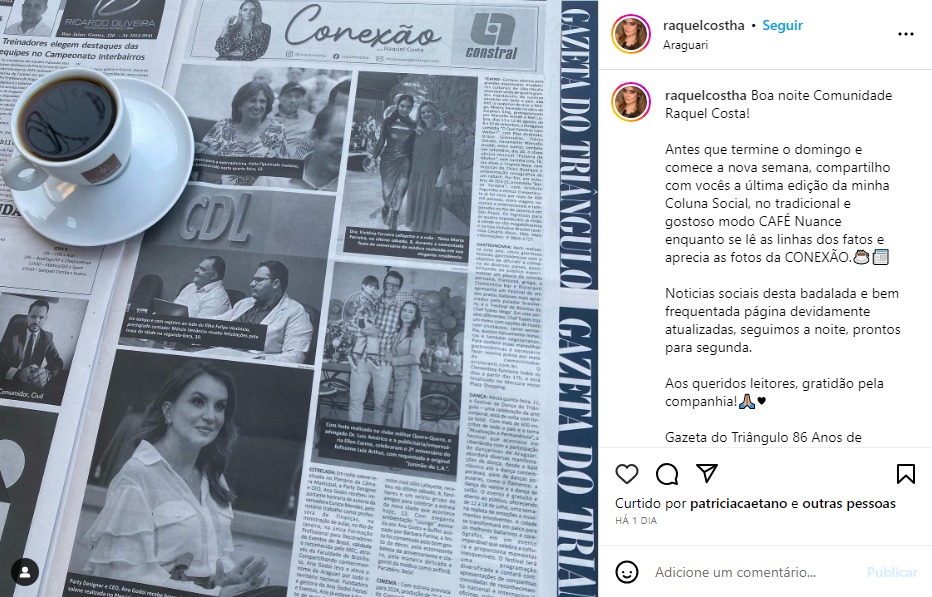Open comments with the speech bubble icon
932x597 pixels.
pyautogui.click(x=667, y=474)
